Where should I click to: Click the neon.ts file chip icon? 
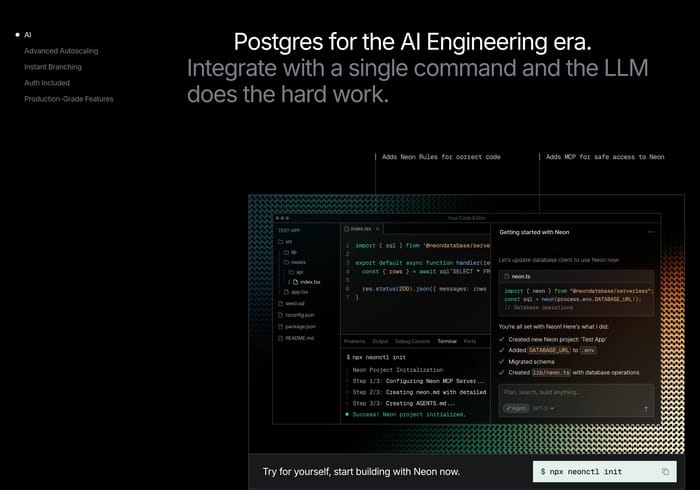tap(507, 277)
